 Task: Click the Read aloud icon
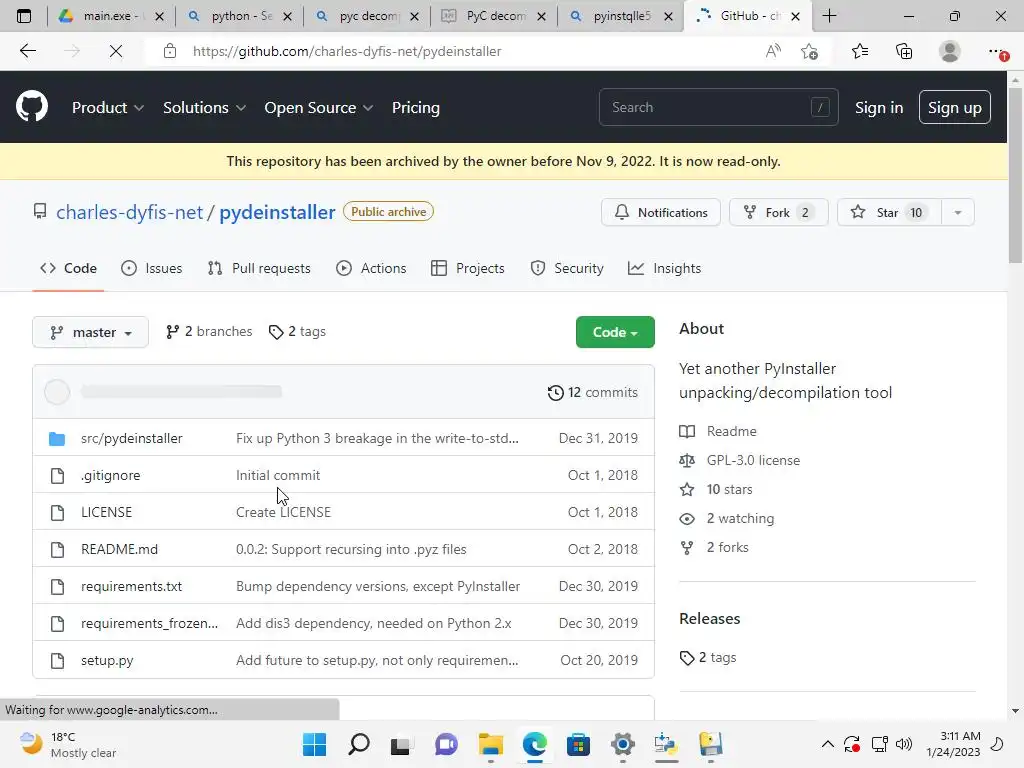pyautogui.click(x=773, y=51)
